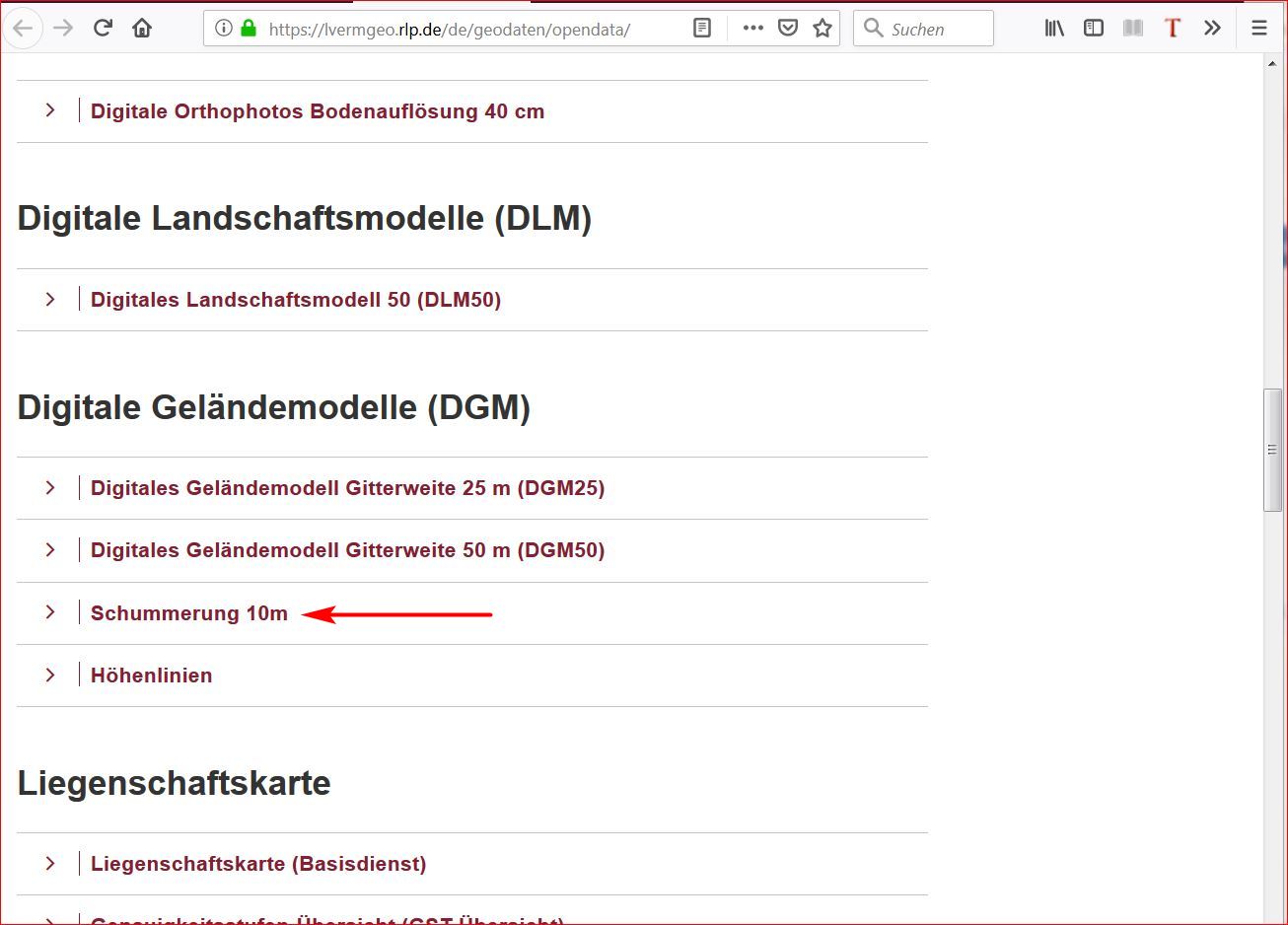Expand Digitale Orthophotos 40 cm chevron

50,110
